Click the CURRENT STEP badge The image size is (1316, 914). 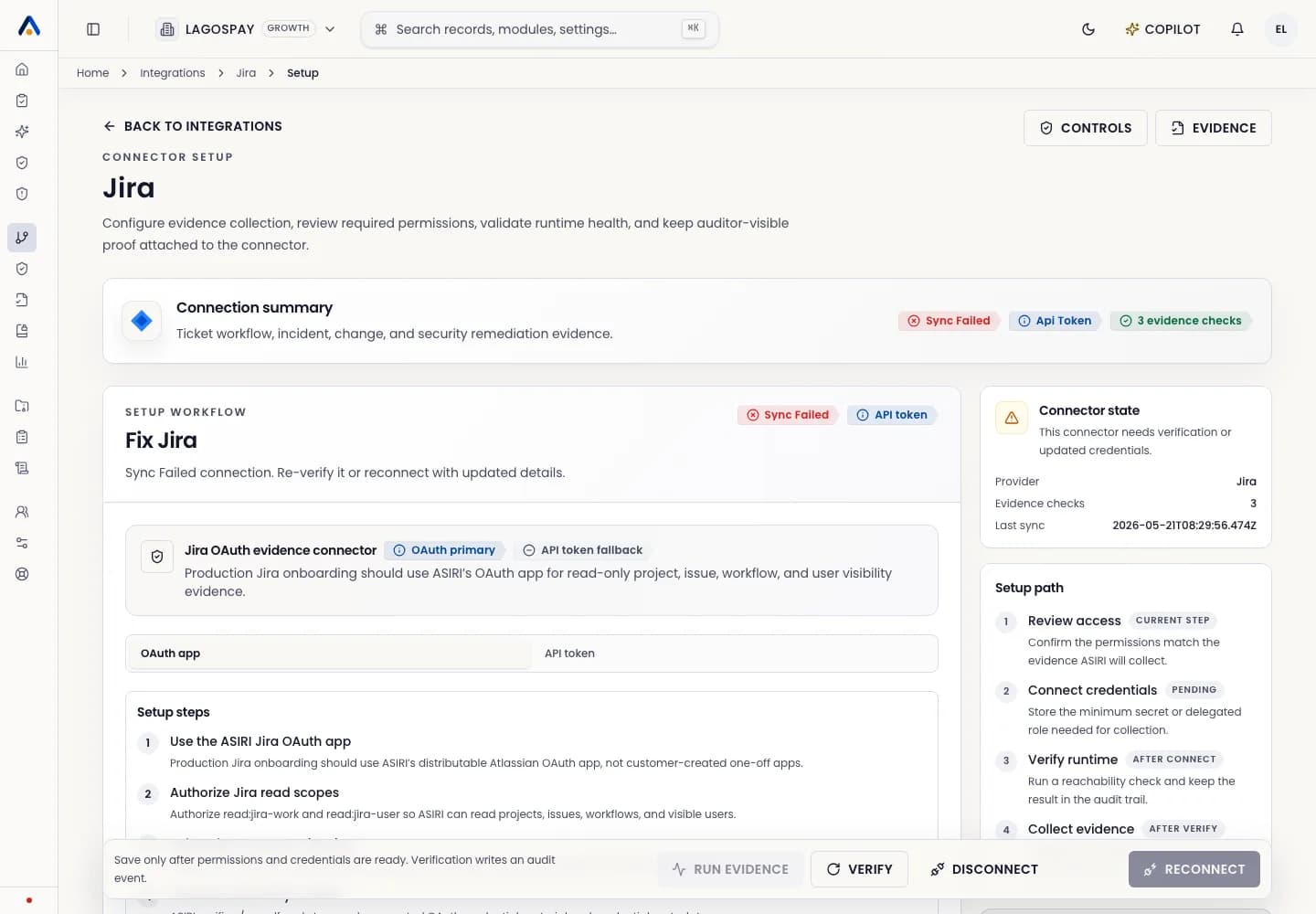pos(1173,621)
